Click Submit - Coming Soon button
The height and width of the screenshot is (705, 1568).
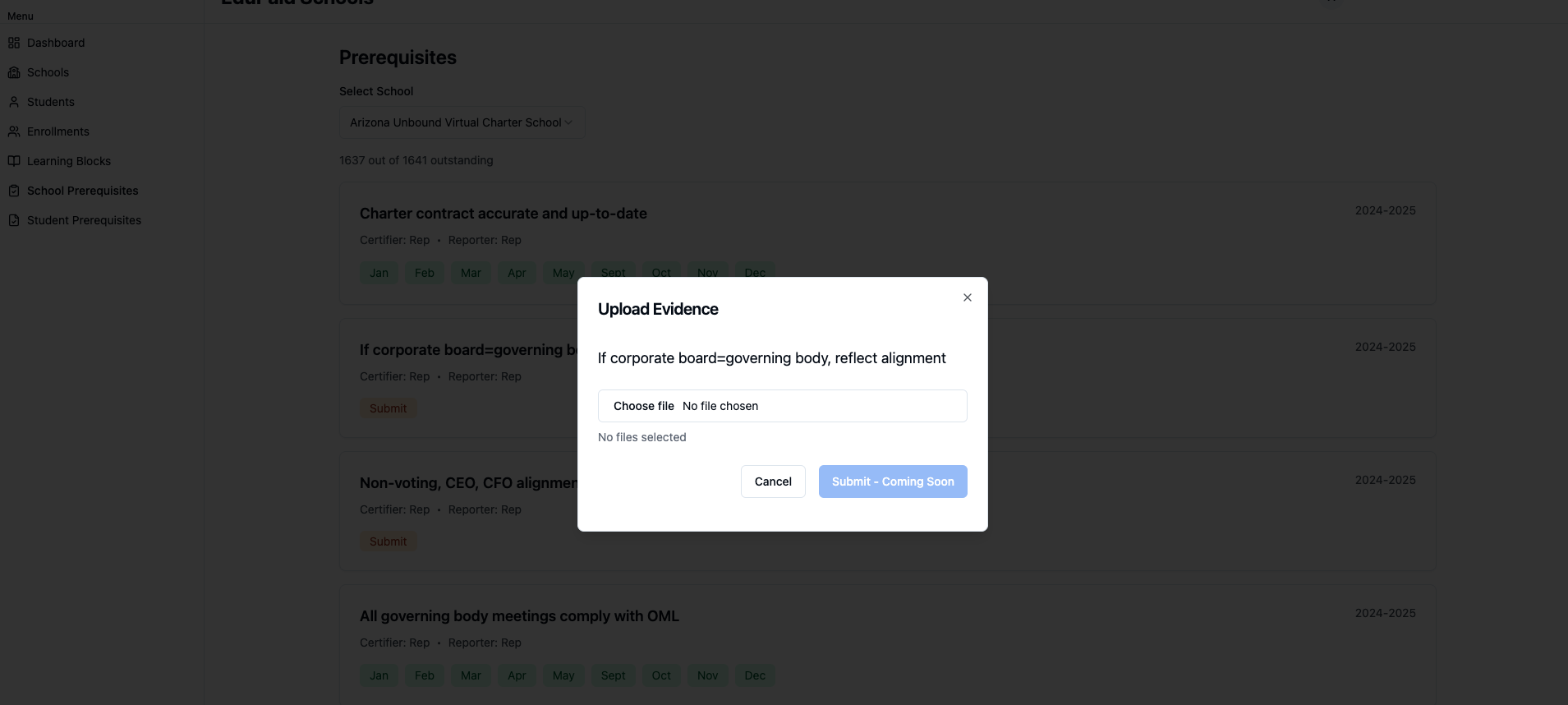pyautogui.click(x=893, y=482)
